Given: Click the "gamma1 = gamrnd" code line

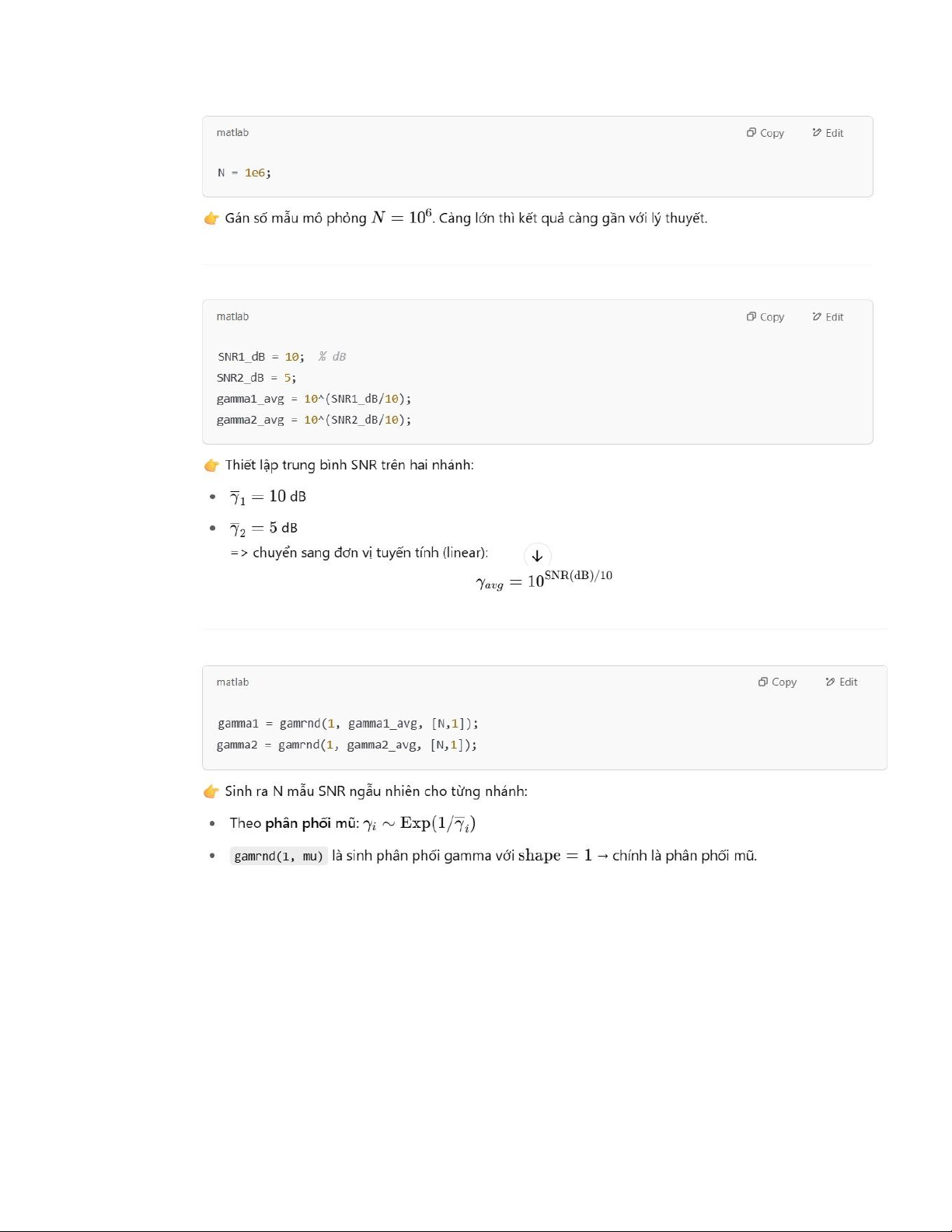Looking at the screenshot, I should pyautogui.click(x=347, y=724).
